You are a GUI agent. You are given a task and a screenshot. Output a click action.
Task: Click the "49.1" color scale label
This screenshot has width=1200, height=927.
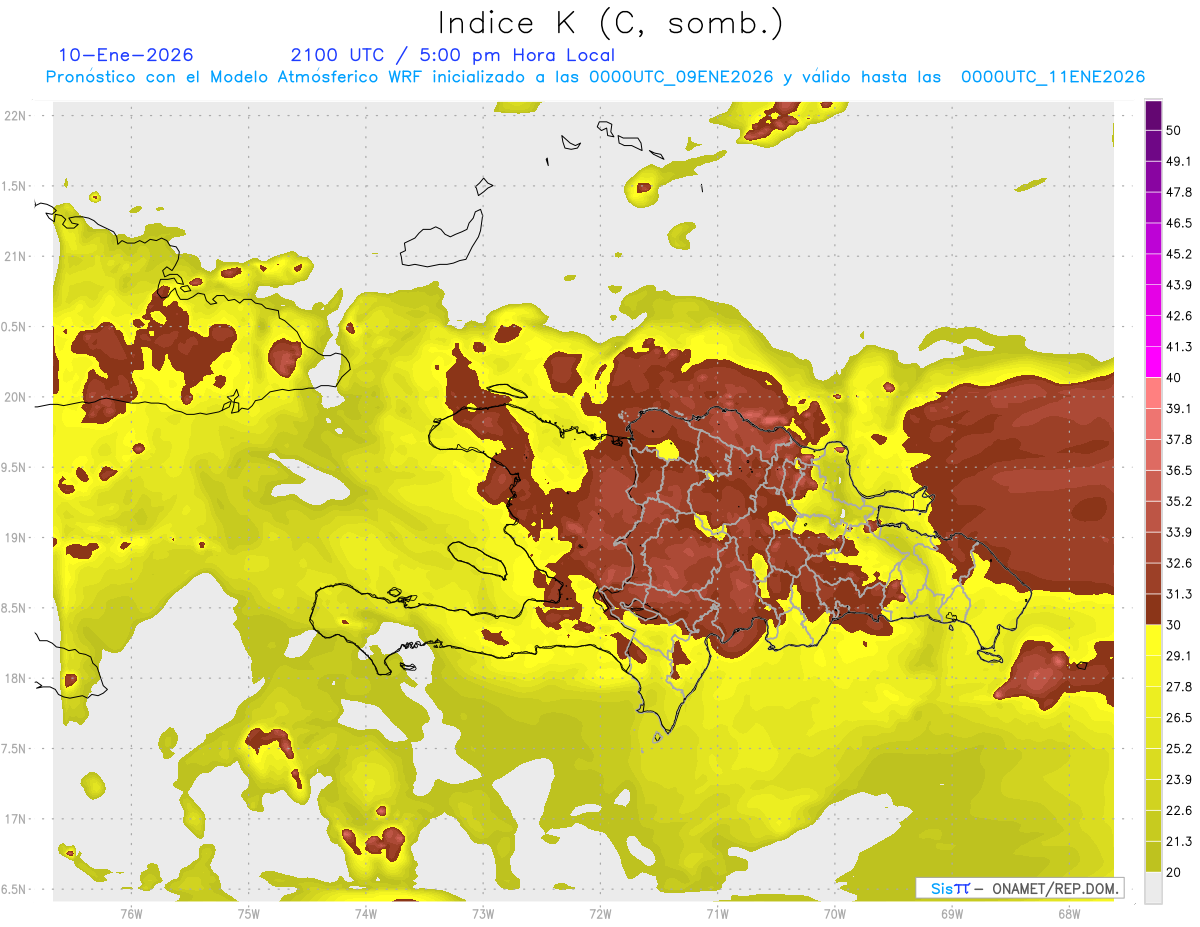(1179, 161)
